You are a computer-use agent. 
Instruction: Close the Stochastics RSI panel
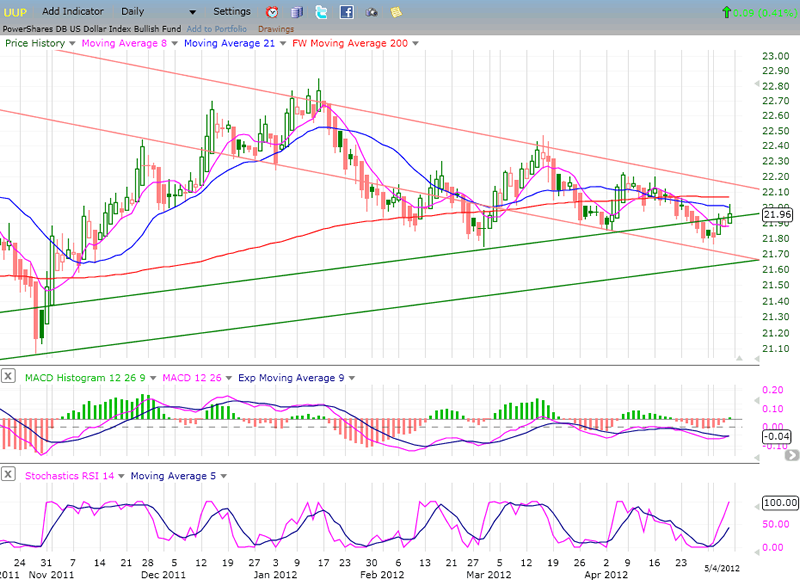coord(9,475)
